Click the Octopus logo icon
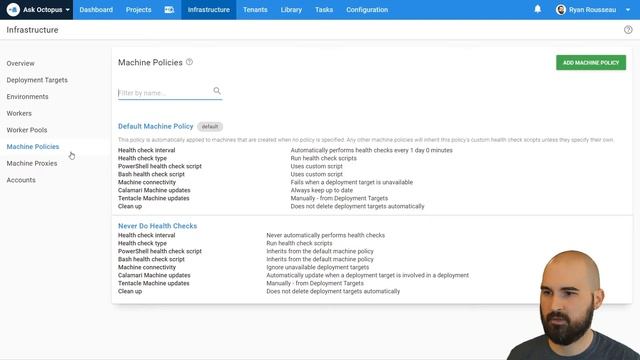 click(13, 9)
